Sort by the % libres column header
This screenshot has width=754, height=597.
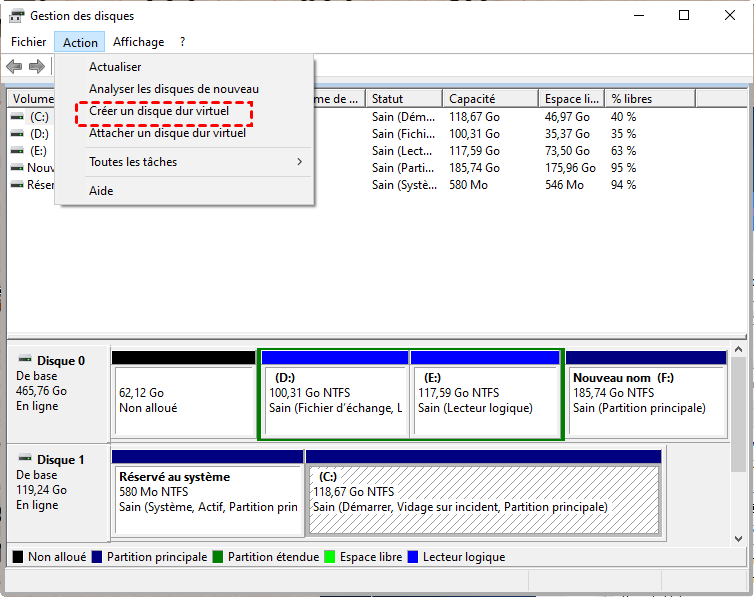(650, 99)
